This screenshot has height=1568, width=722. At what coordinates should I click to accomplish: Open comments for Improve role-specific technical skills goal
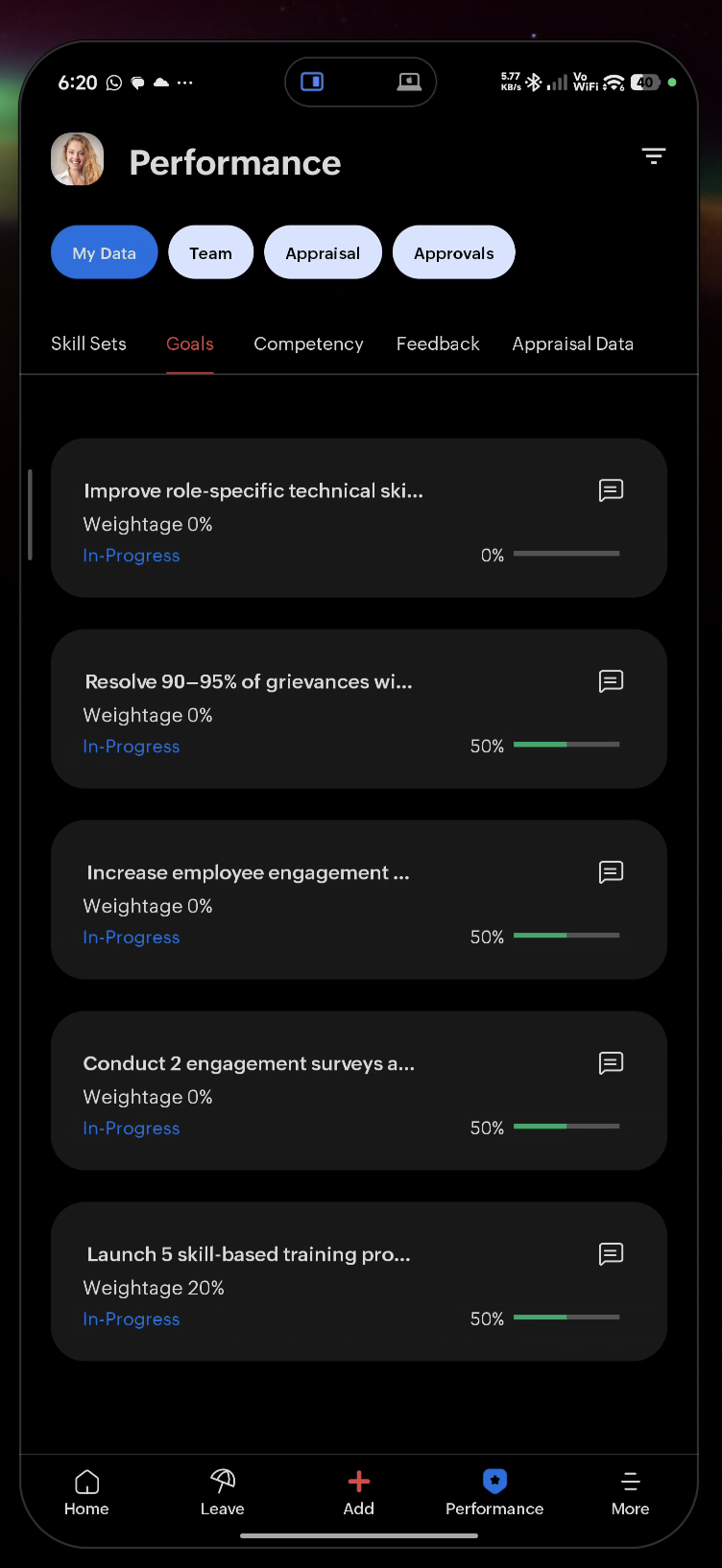pyautogui.click(x=611, y=490)
